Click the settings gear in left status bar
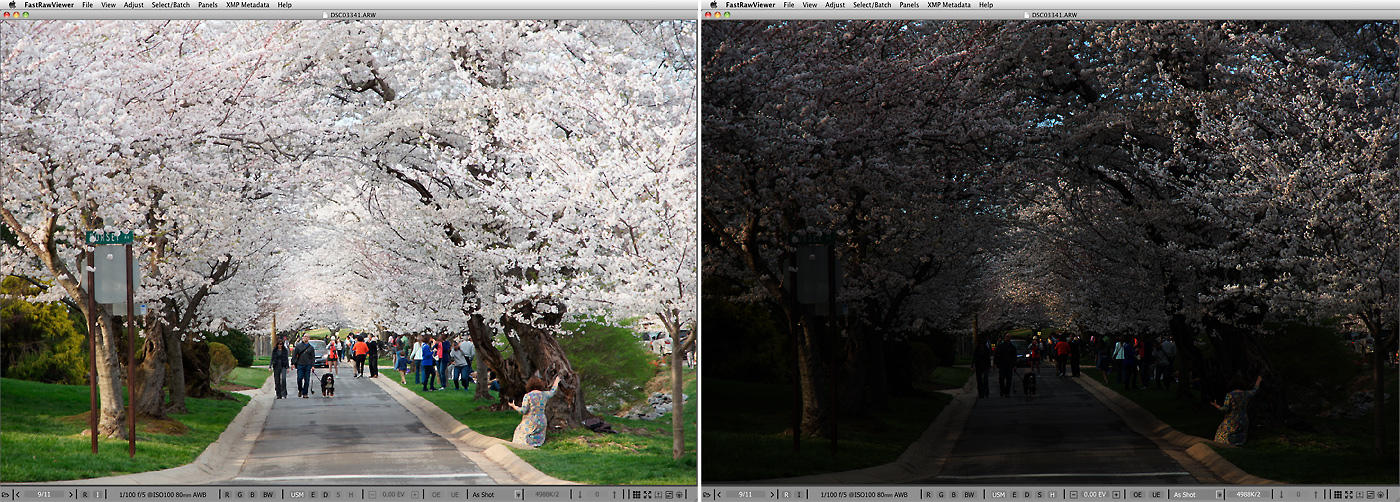This screenshot has height=502, width=1400. pyautogui.click(x=680, y=494)
